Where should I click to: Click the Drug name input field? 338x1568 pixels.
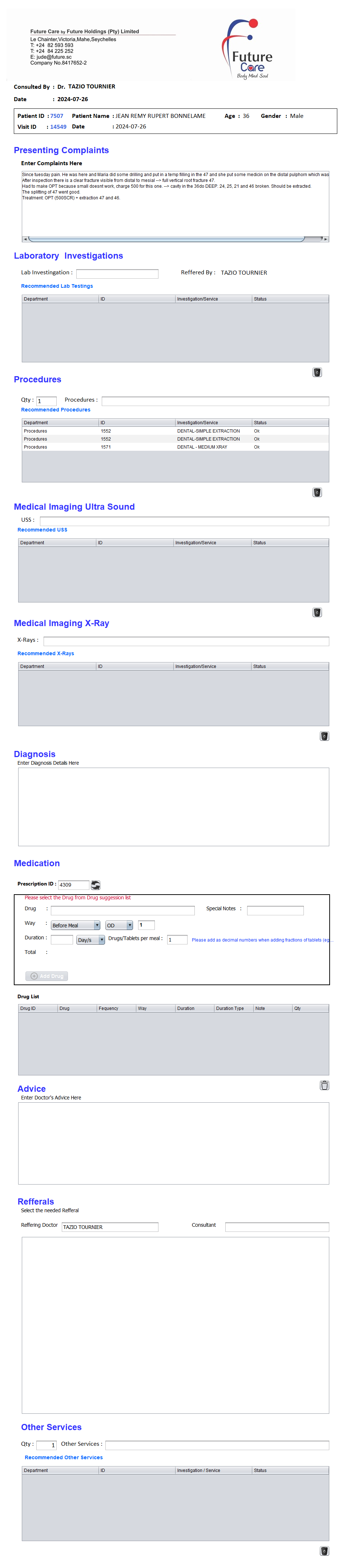click(123, 911)
